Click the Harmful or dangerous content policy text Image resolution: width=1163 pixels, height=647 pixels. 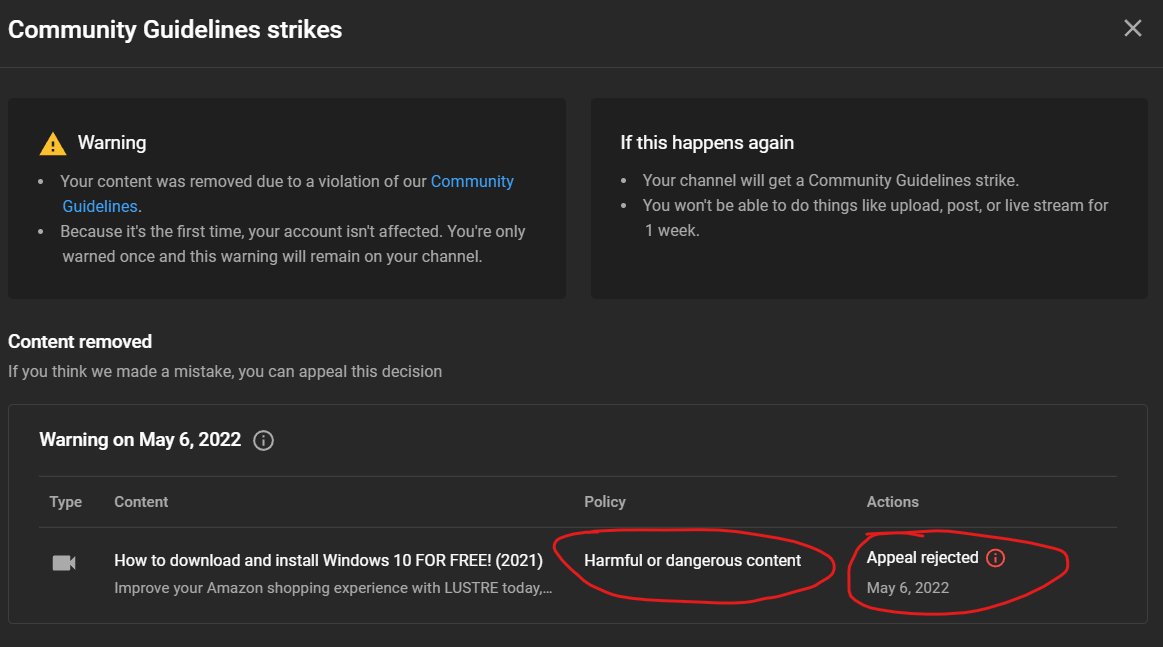click(x=692, y=560)
